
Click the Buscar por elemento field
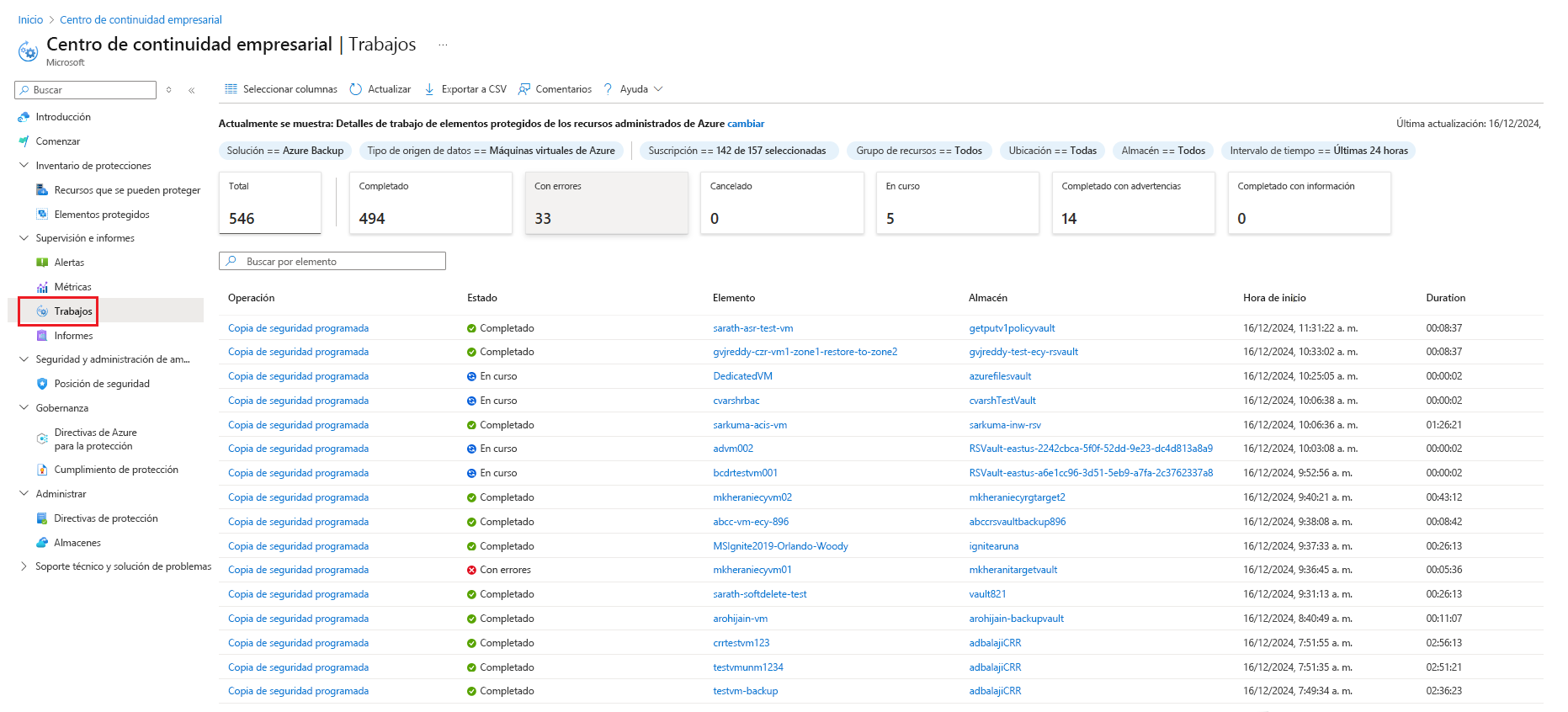click(x=332, y=262)
